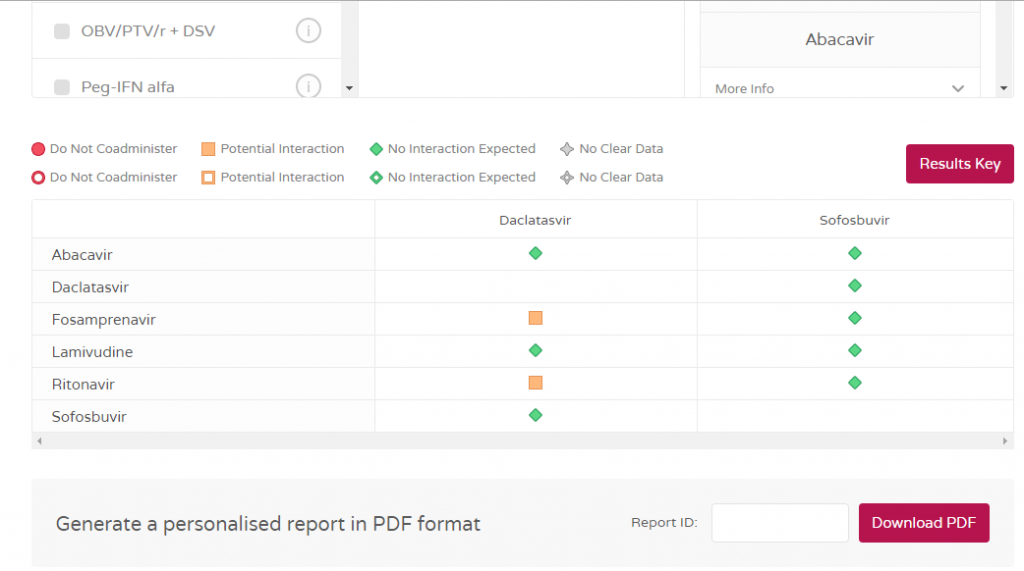Click the table's right horizontal scroll arrow

pos(1006,441)
